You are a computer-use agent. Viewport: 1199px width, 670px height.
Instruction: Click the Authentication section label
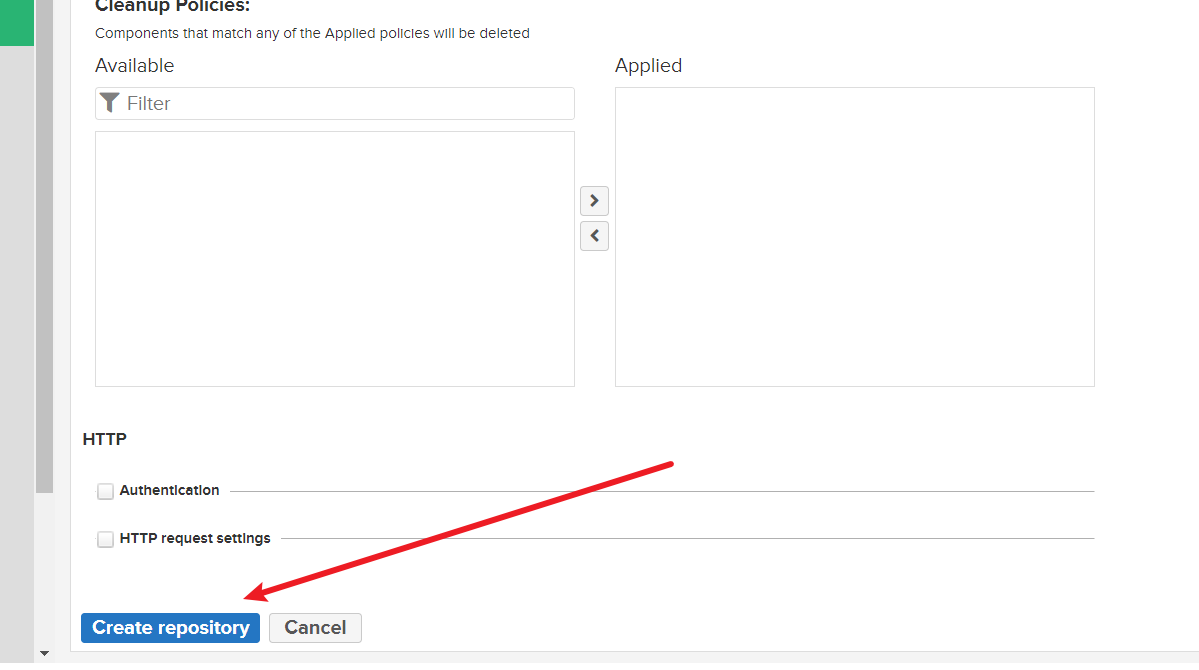click(169, 490)
